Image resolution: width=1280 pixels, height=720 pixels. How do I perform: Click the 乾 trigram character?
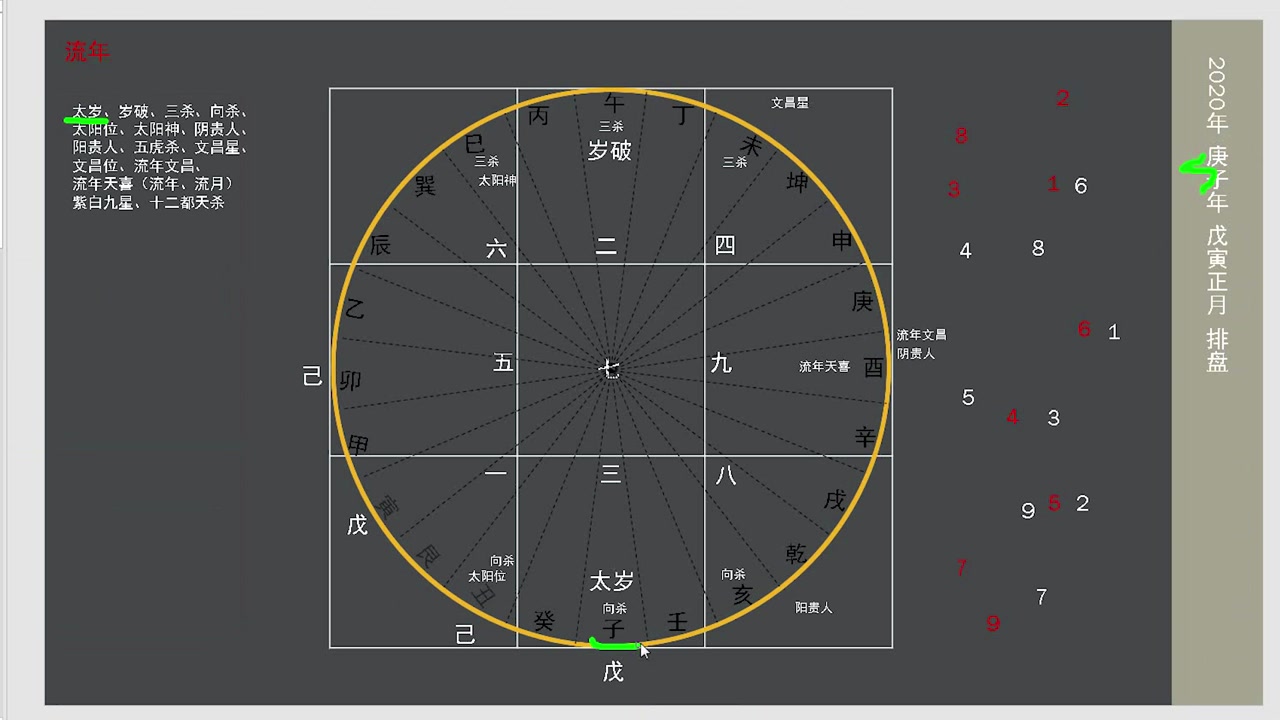coord(796,554)
